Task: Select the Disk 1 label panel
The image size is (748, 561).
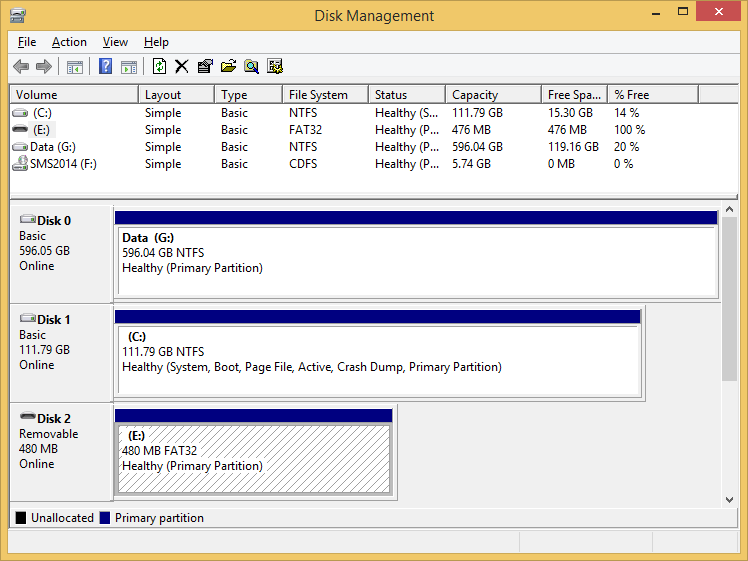Action: [x=61, y=353]
